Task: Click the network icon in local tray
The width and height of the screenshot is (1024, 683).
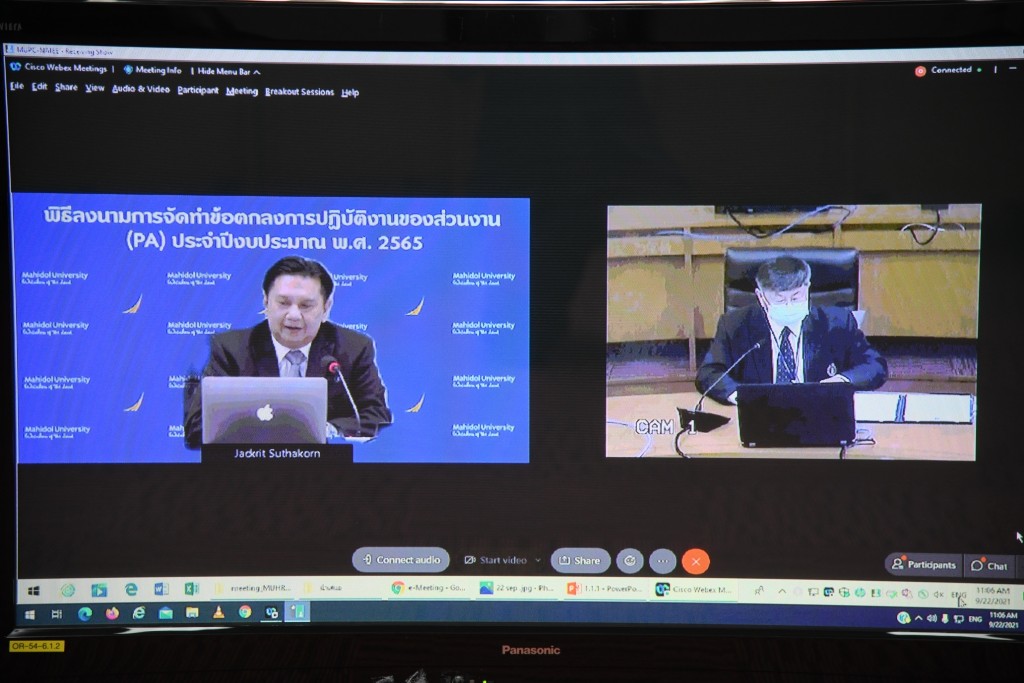Action: pos(958,619)
